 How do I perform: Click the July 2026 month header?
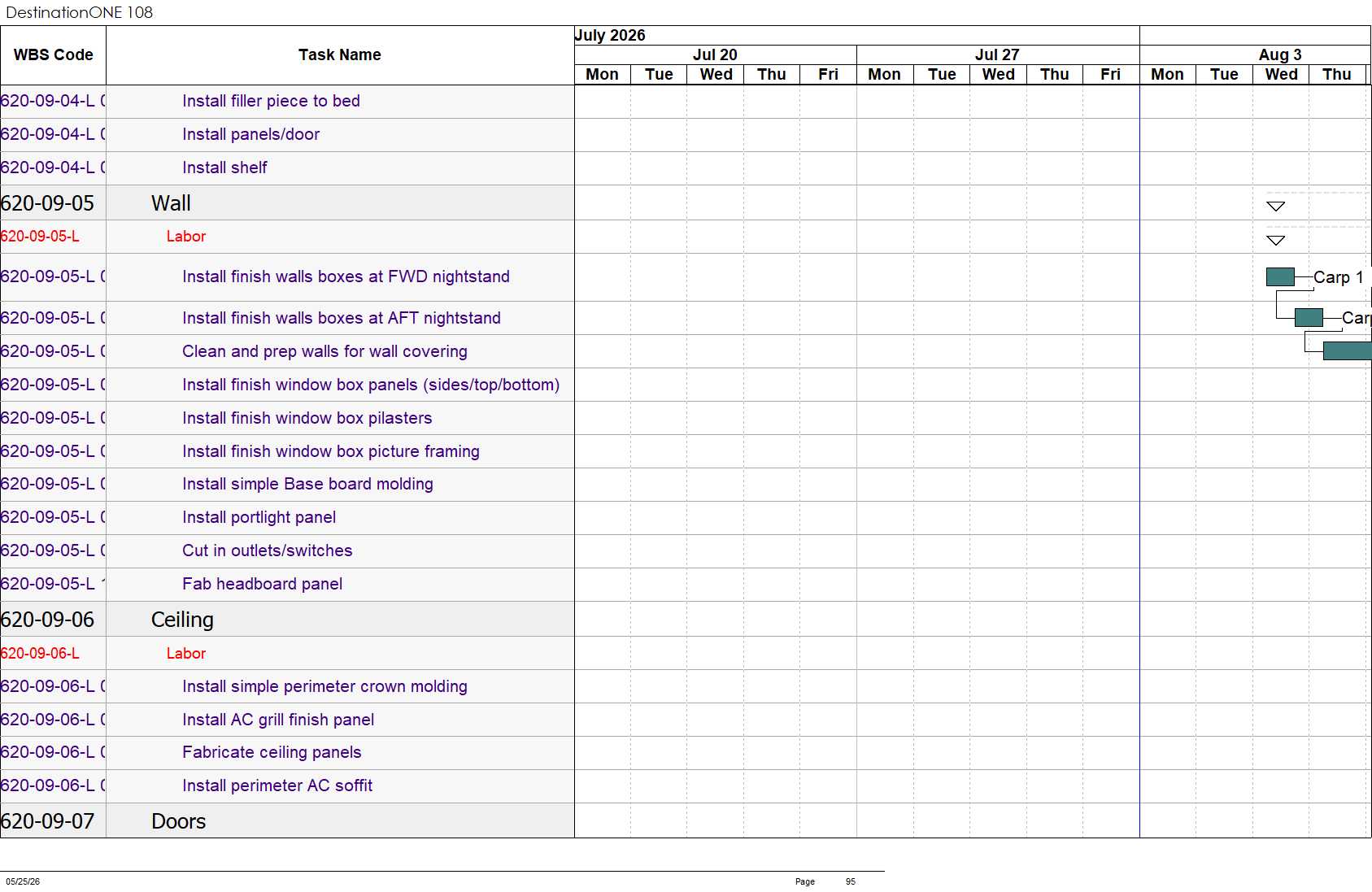pos(610,35)
